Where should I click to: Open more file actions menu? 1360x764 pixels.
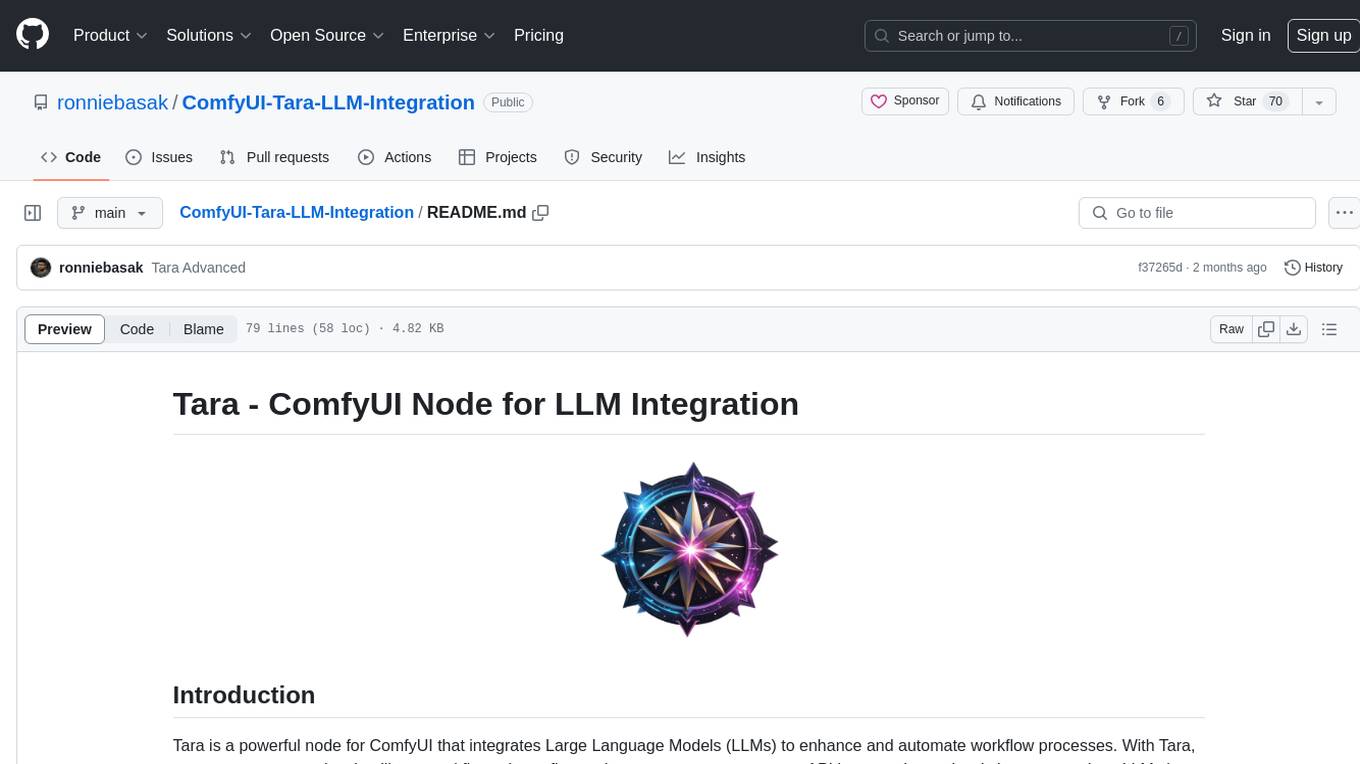(1345, 213)
